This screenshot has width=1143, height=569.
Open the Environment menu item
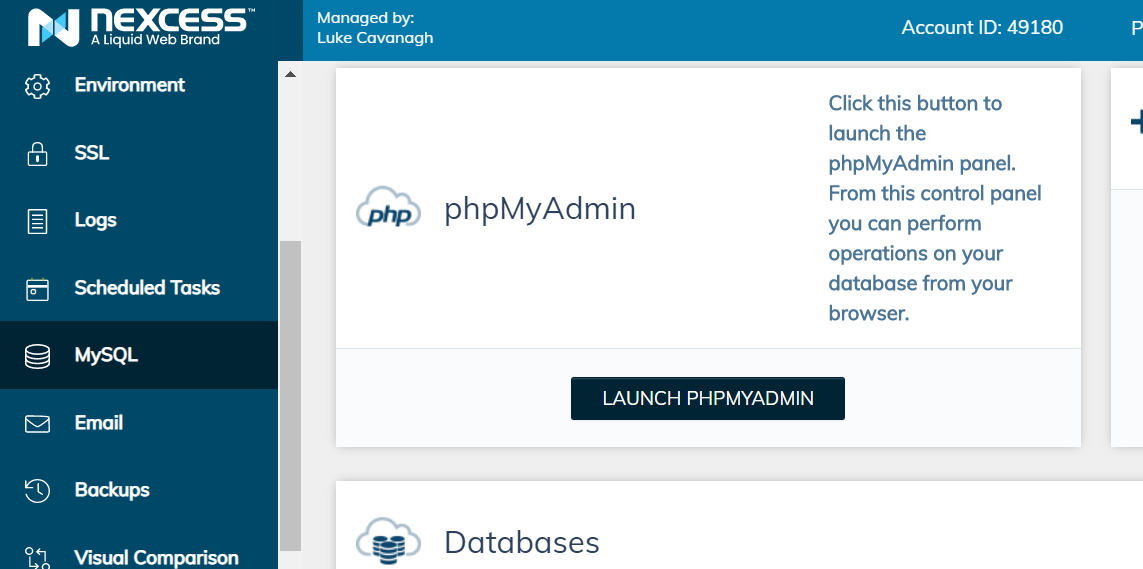click(x=139, y=85)
